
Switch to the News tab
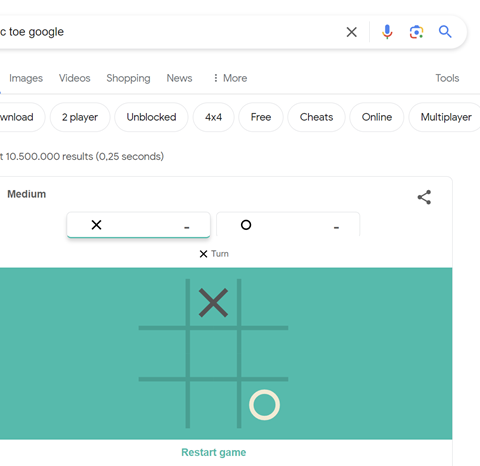[179, 78]
